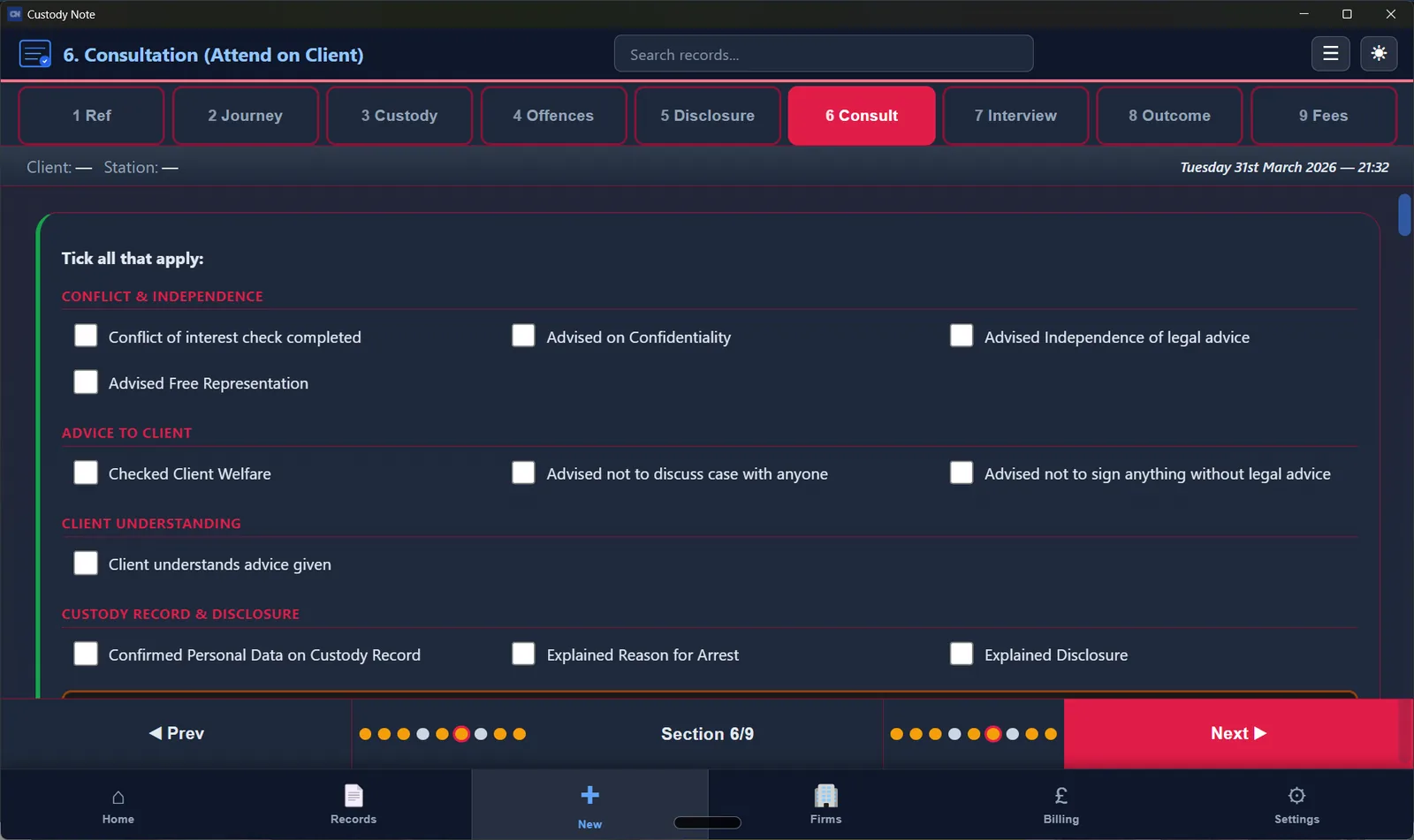Toggle the light theme with the sun icon
Screen dimensions: 1414x840
pyautogui.click(x=1378, y=54)
